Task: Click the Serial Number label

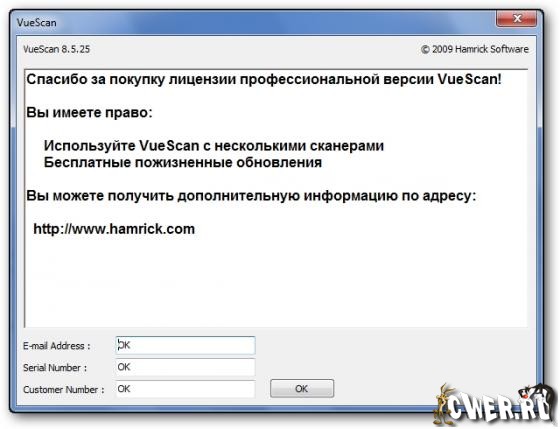Action: 55,368
